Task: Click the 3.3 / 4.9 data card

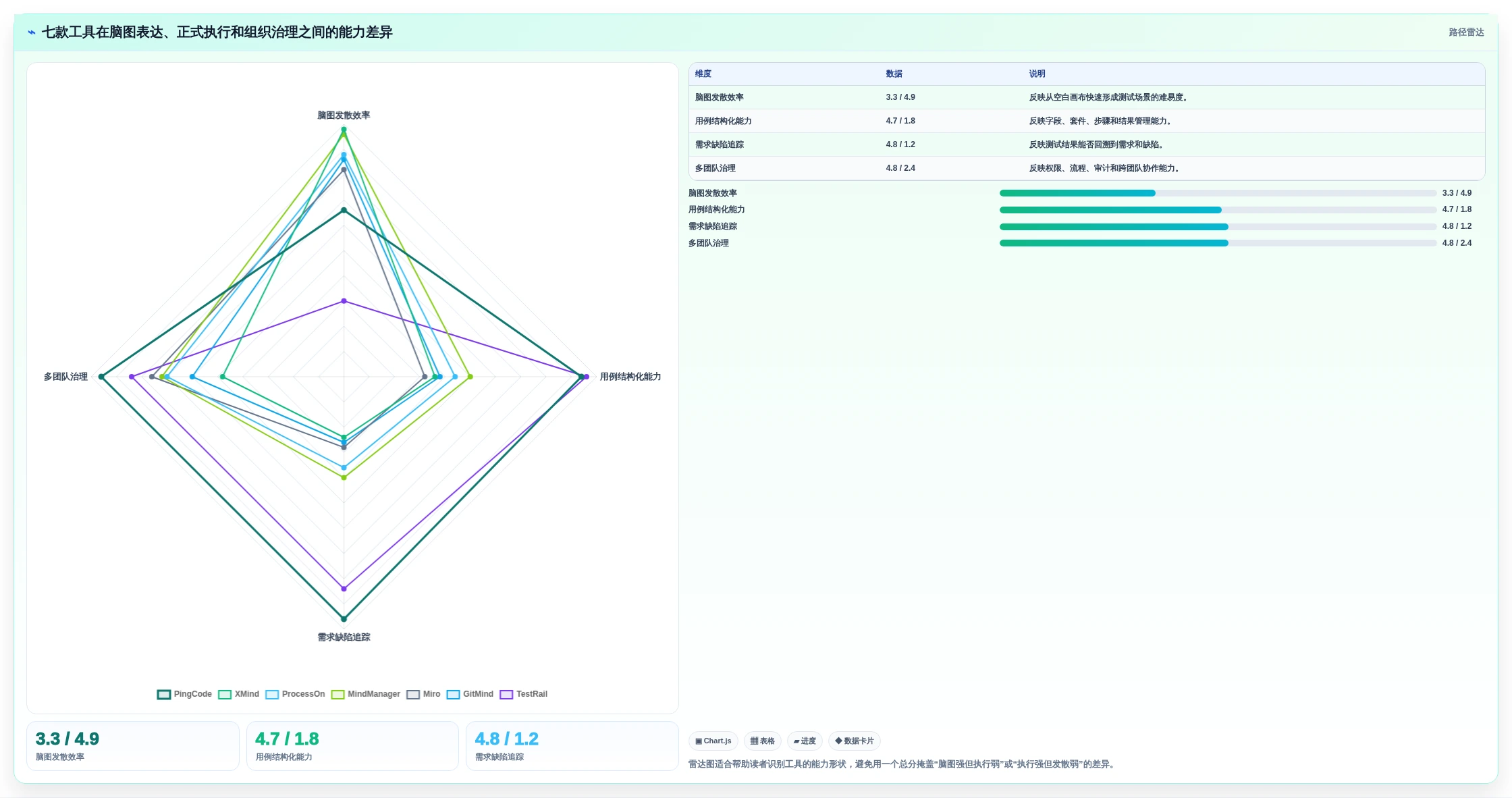Action: click(133, 746)
